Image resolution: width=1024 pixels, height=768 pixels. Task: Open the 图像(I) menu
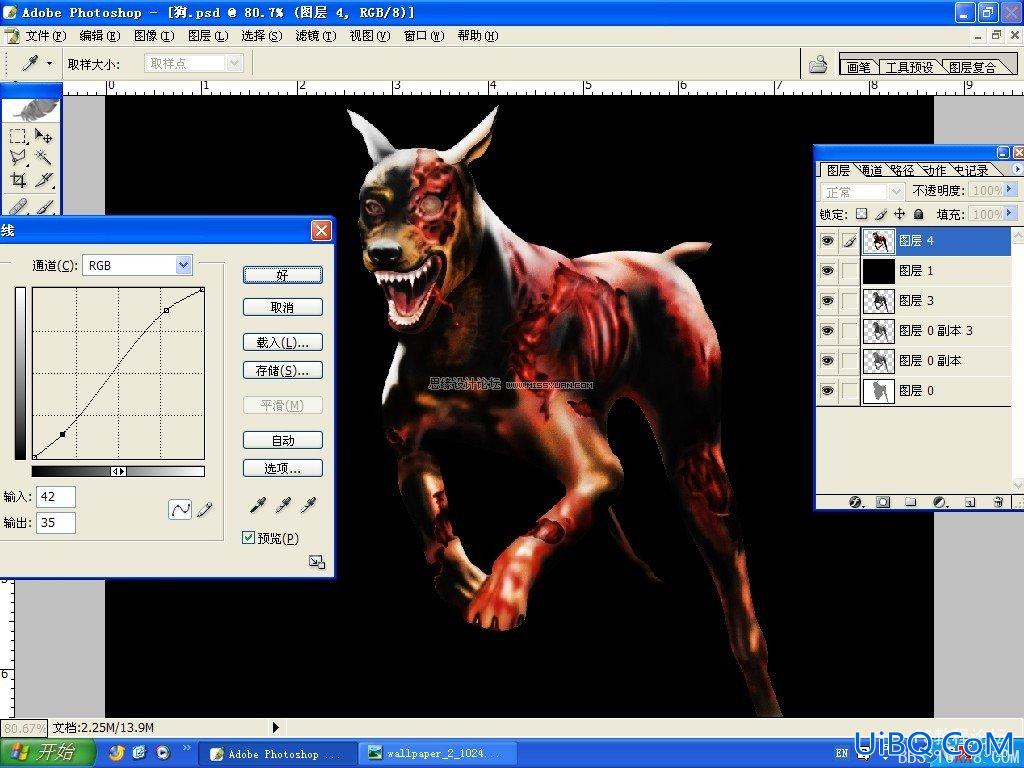coord(154,36)
